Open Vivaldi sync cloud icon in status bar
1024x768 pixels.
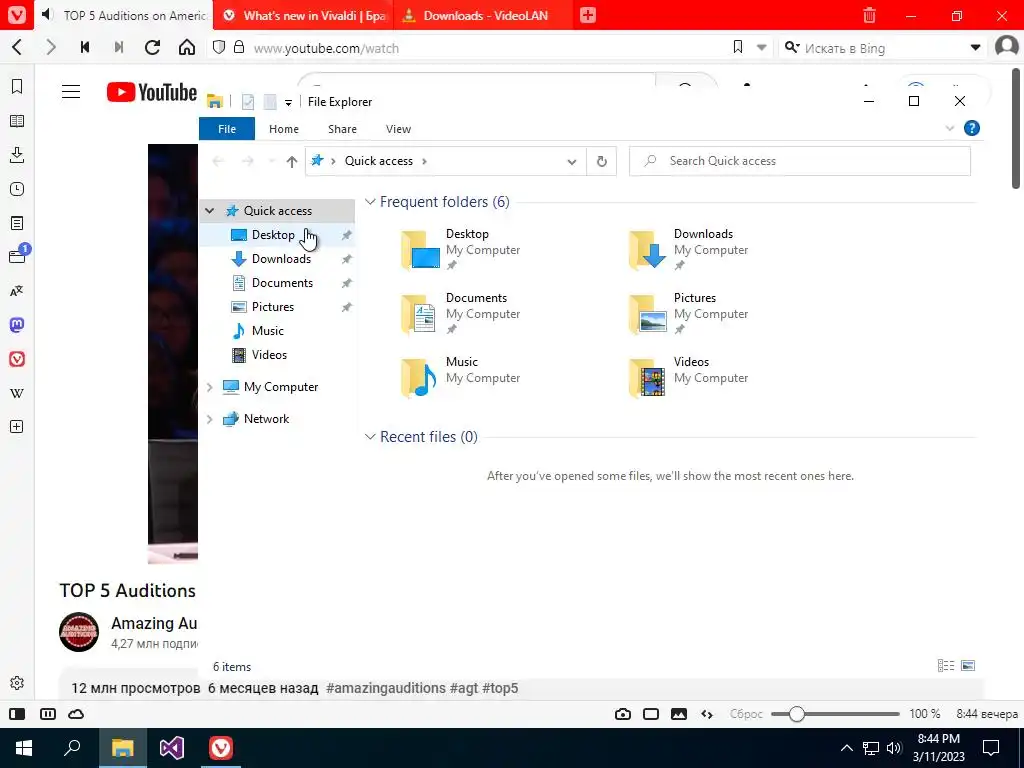pyautogui.click(x=76, y=714)
